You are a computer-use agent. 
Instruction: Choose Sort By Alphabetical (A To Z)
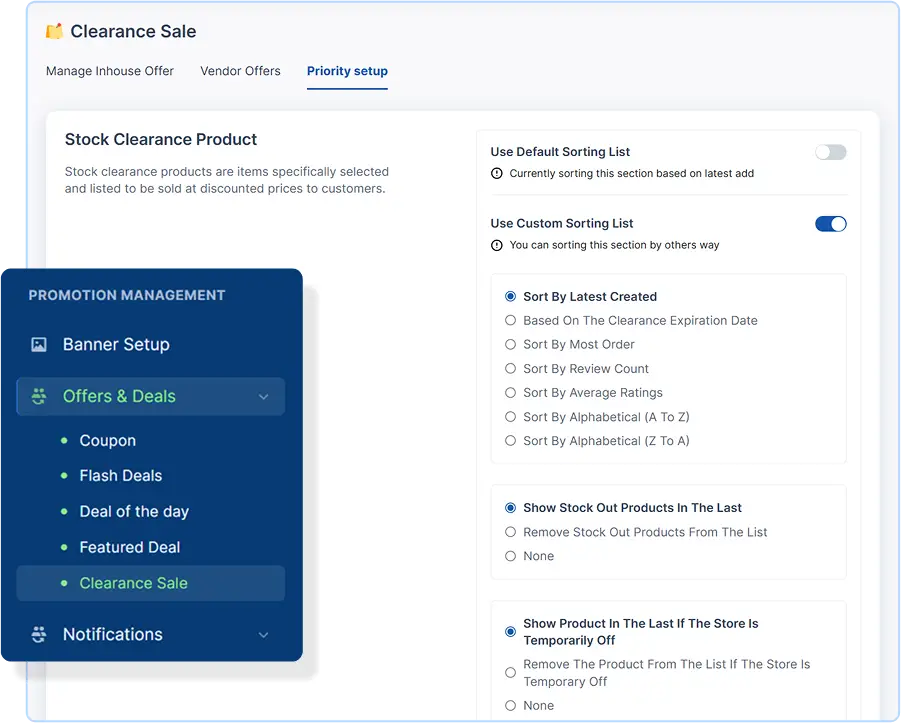[510, 417]
